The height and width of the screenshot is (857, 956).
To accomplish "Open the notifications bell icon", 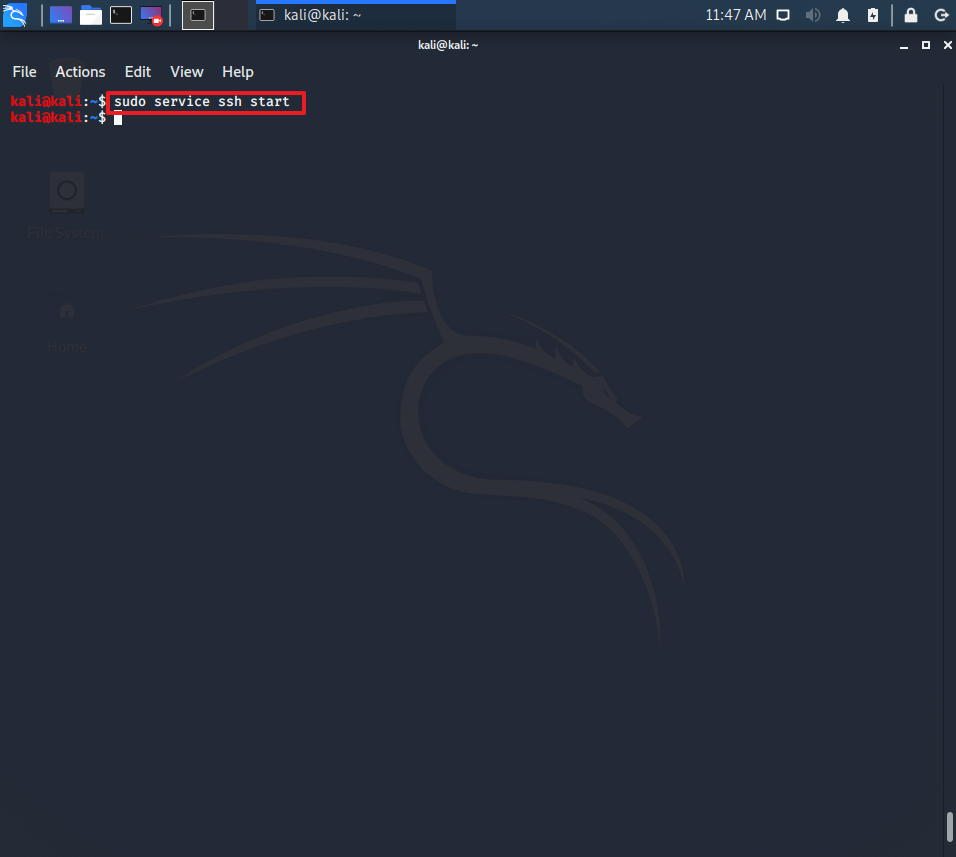I will point(843,15).
